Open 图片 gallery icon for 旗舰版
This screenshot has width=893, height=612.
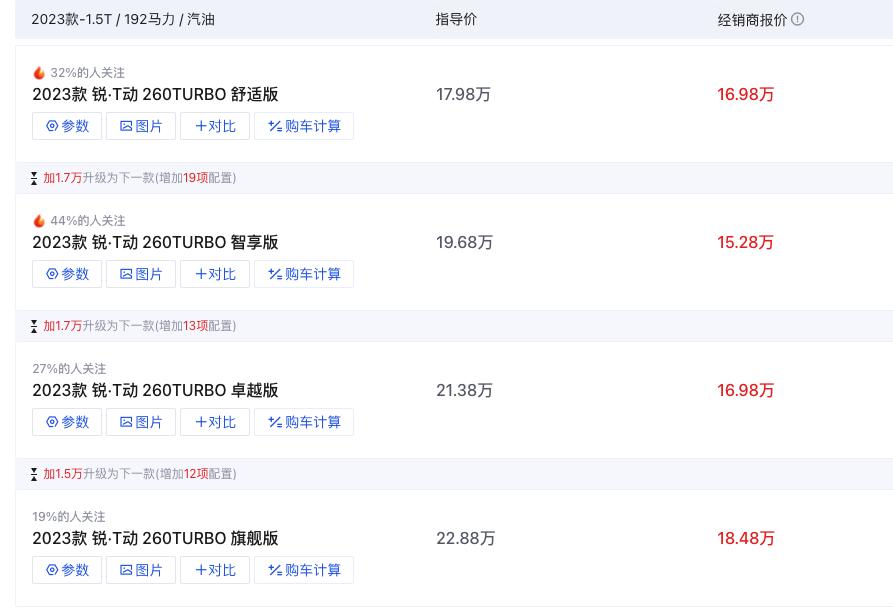point(126,570)
